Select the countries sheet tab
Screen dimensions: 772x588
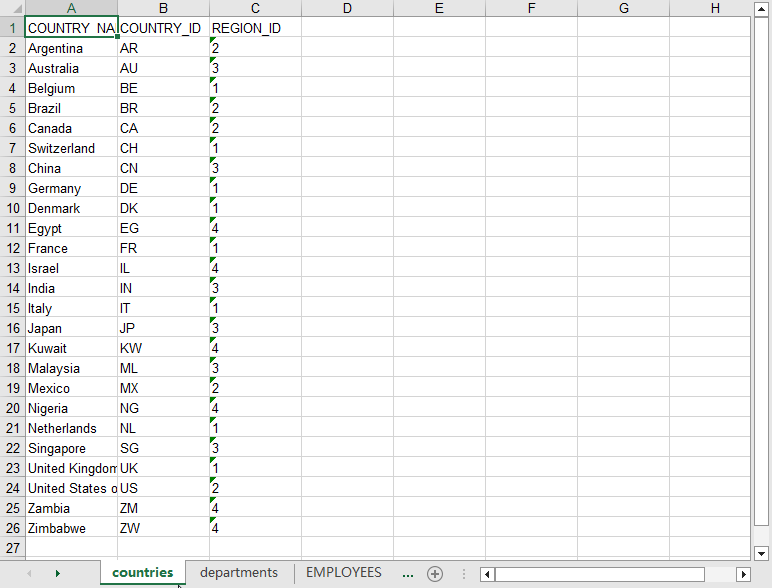tap(142, 573)
